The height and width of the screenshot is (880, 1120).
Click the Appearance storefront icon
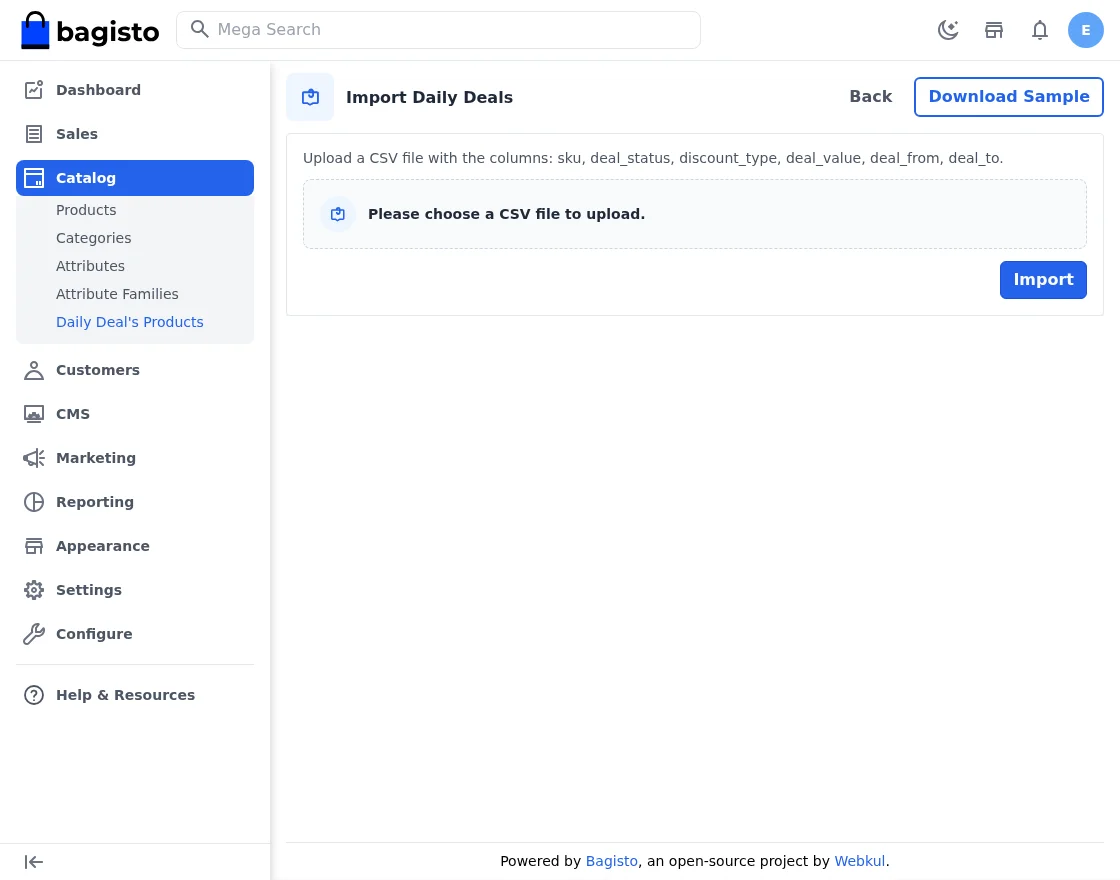tap(34, 546)
